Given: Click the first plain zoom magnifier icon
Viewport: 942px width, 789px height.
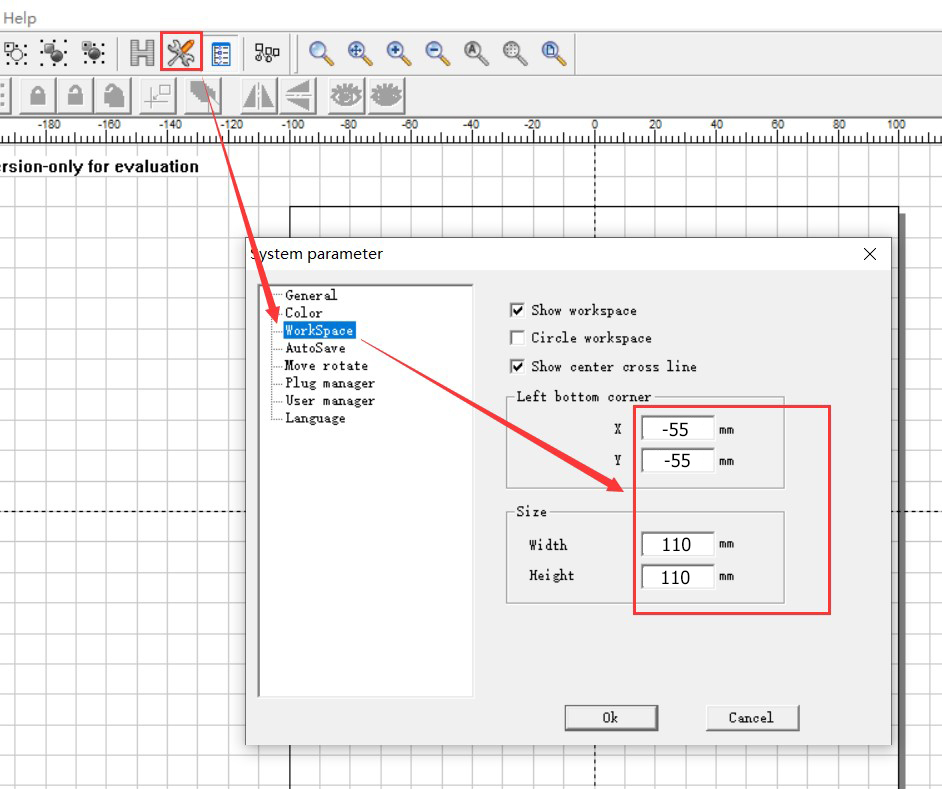Looking at the screenshot, I should [x=320, y=53].
